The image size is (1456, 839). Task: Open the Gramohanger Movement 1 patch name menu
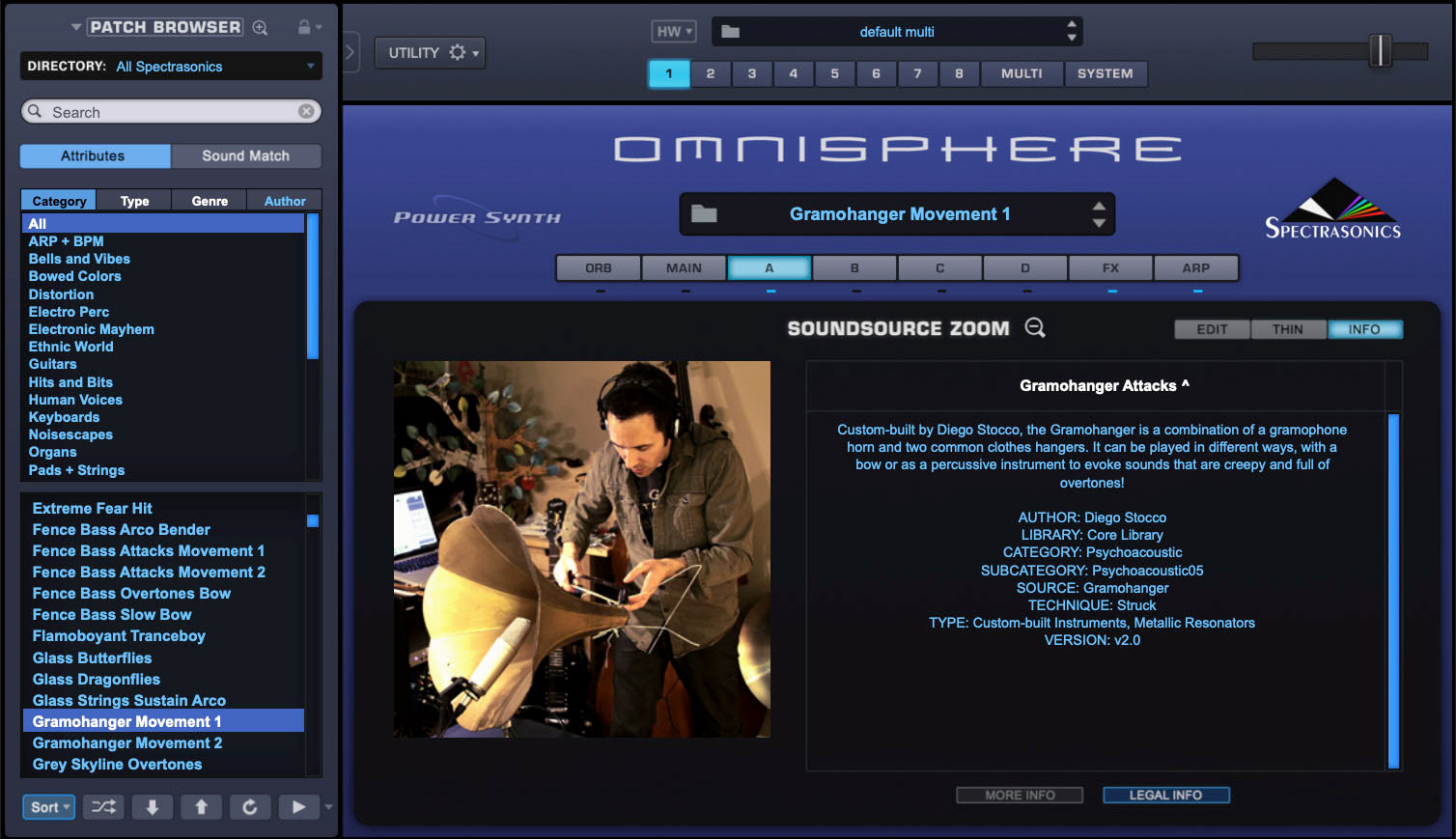click(x=900, y=214)
